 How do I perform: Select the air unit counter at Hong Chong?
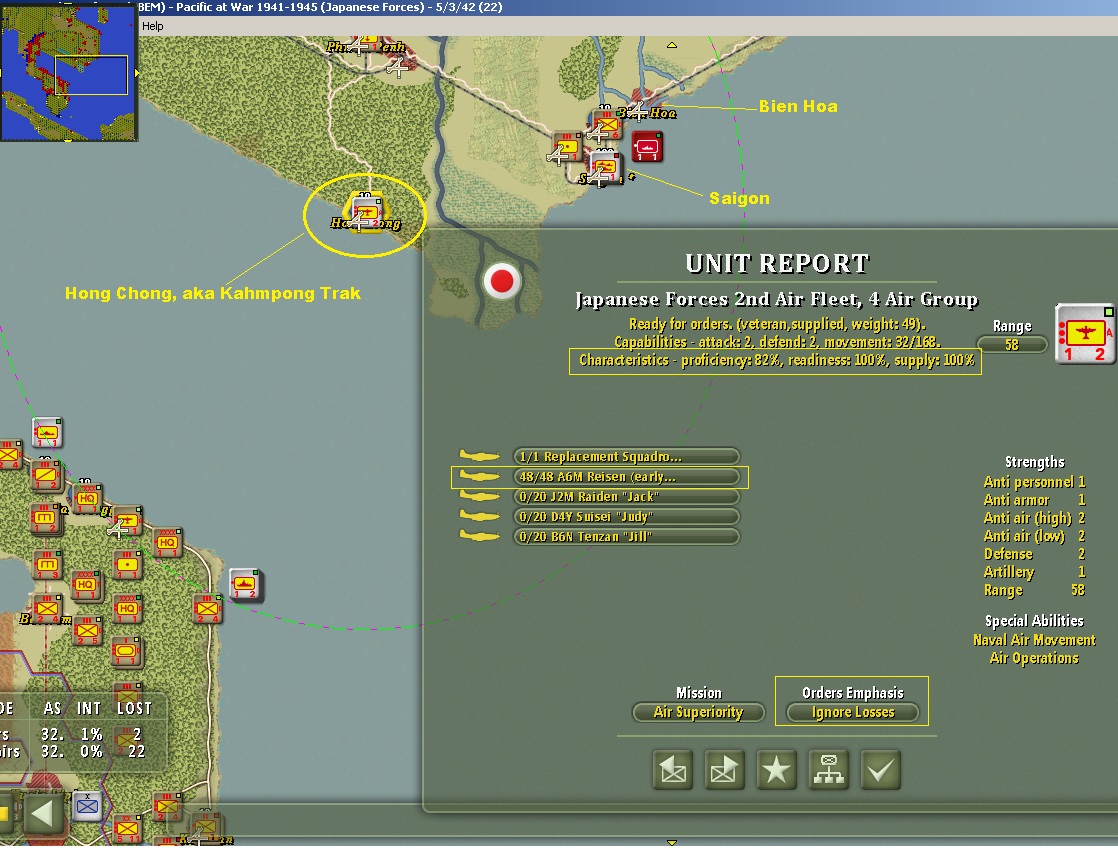pyautogui.click(x=366, y=213)
